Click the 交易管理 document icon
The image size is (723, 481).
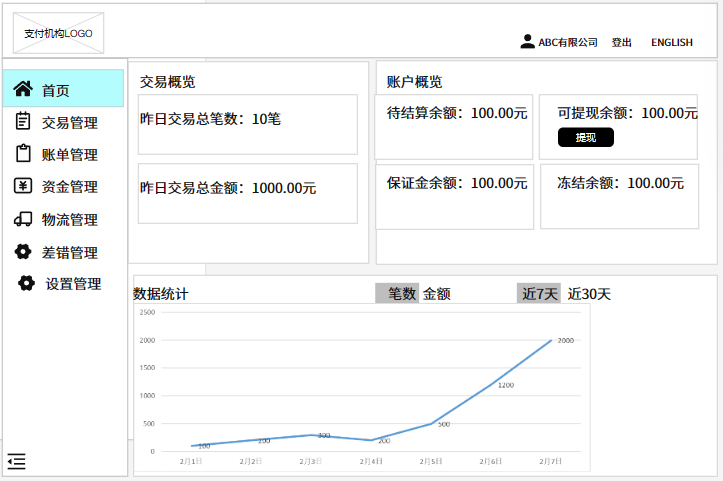(23, 121)
